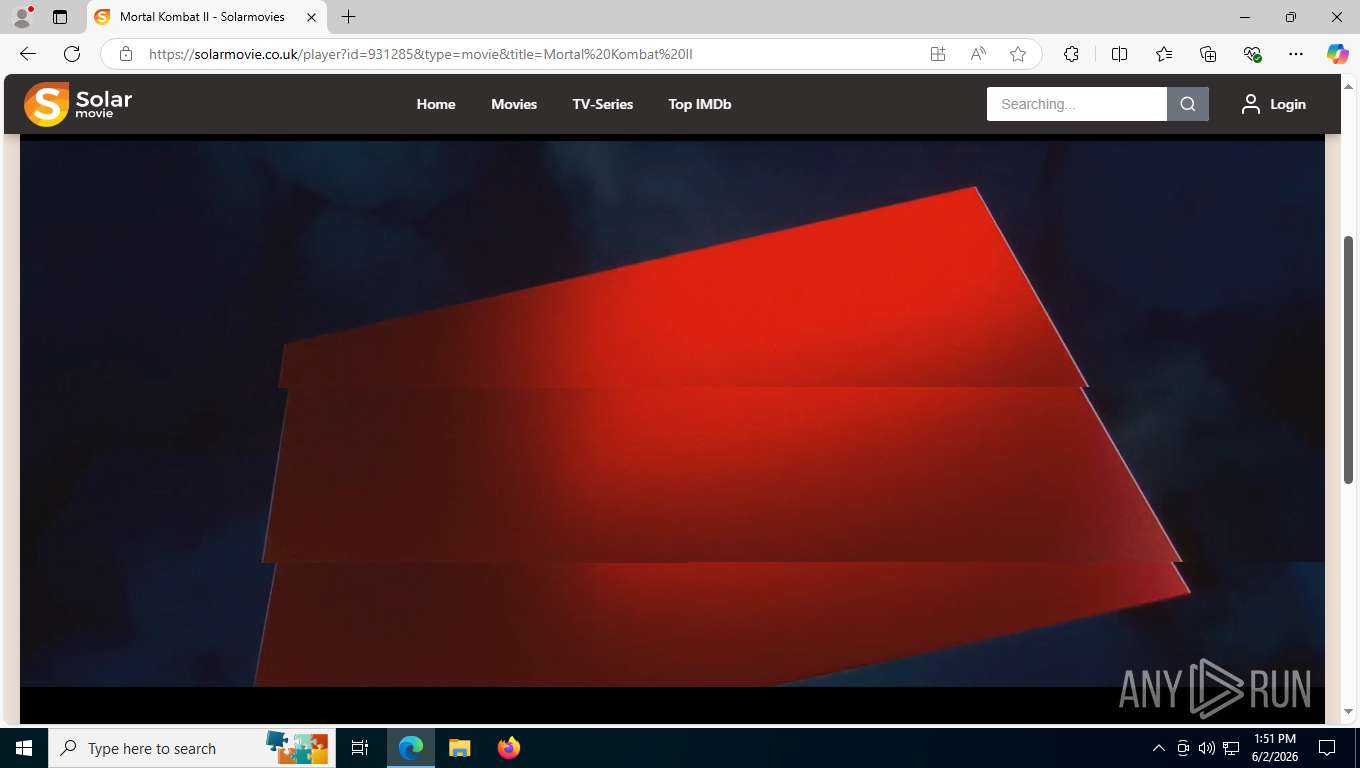Open File Explorer from the taskbar
The width and height of the screenshot is (1360, 768).
click(459, 748)
